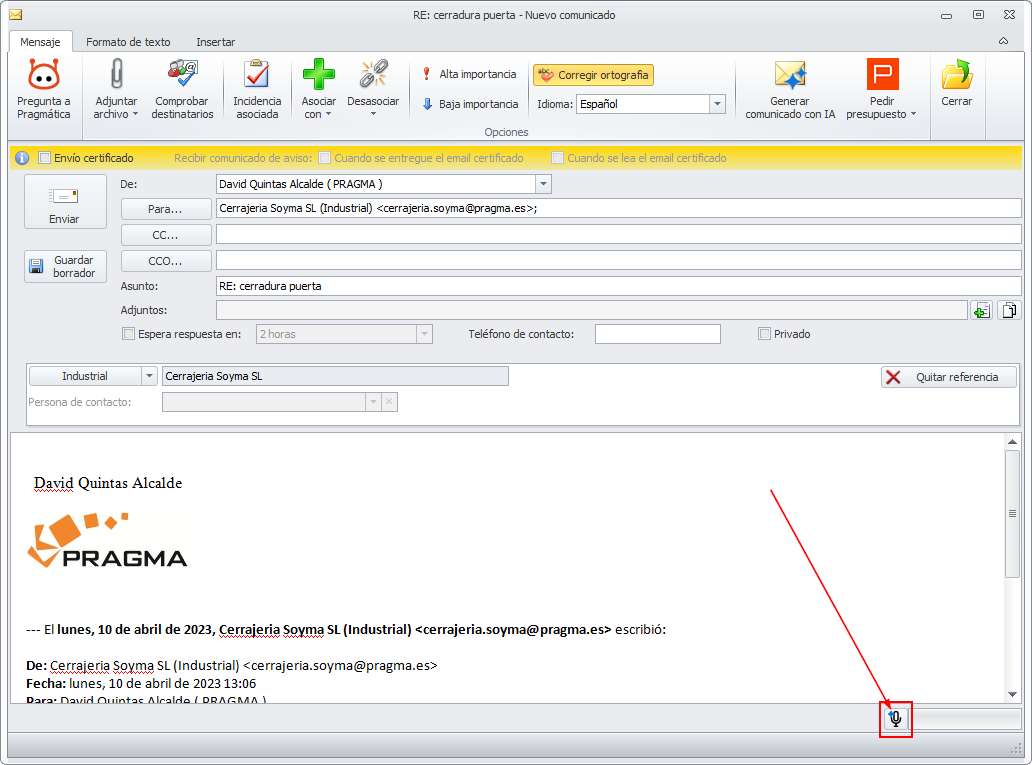
Task: Click in the CCO recipients field
Action: pos(618,260)
